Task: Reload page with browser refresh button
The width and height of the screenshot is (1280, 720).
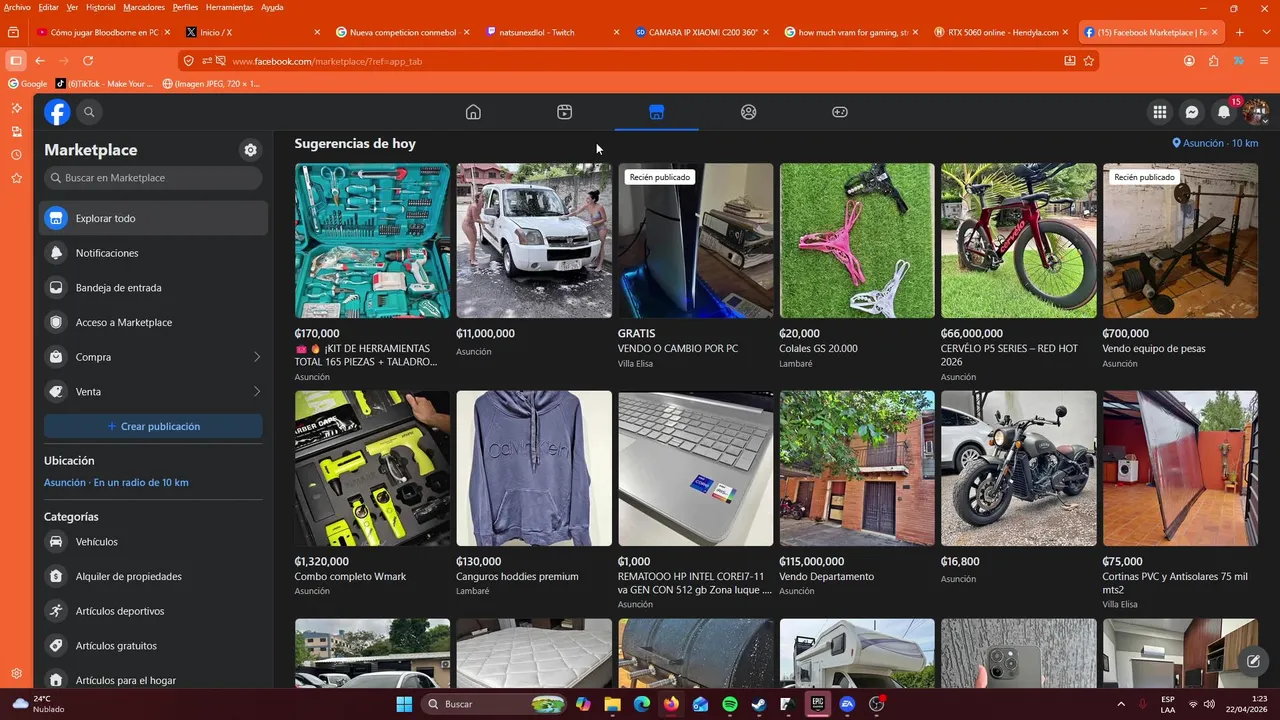Action: coord(88,61)
